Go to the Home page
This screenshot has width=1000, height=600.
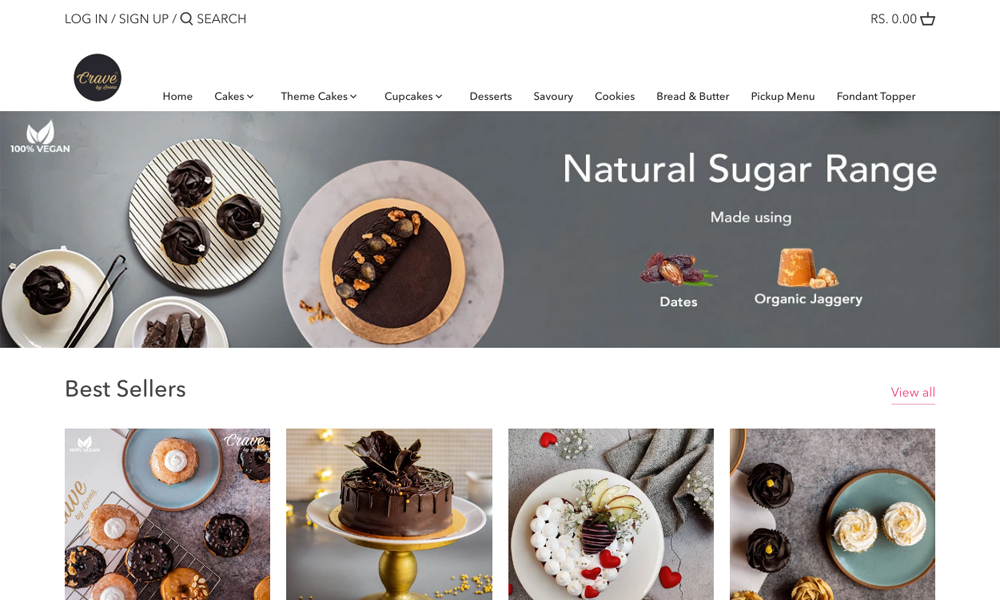[177, 96]
